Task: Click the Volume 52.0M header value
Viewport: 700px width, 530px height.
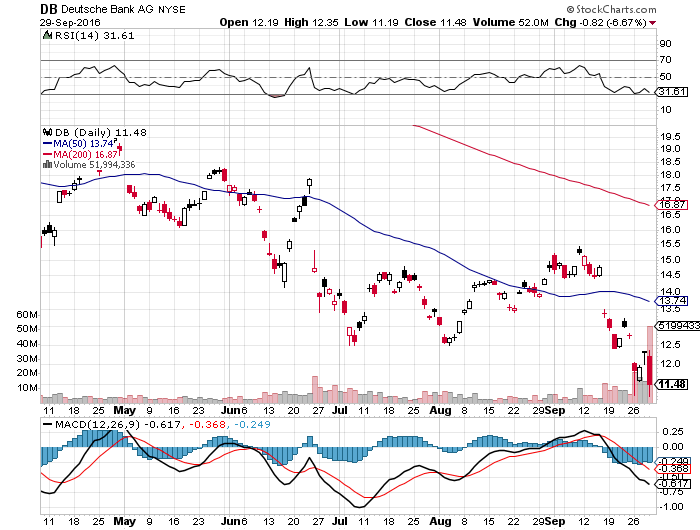Action: click(511, 22)
